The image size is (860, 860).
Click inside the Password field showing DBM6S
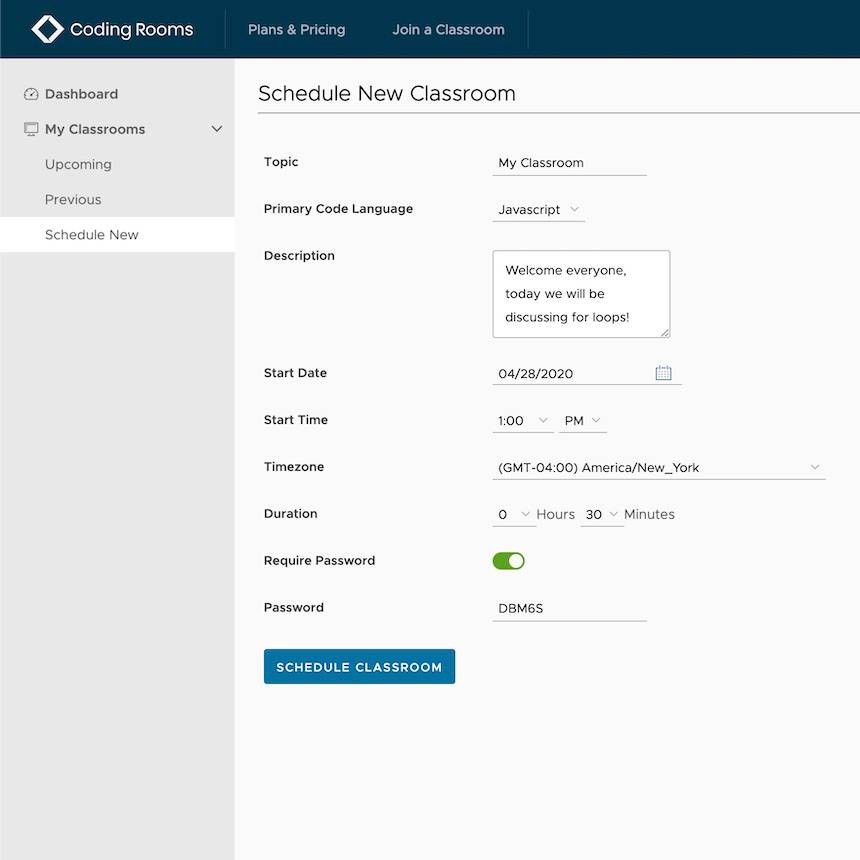tap(569, 607)
